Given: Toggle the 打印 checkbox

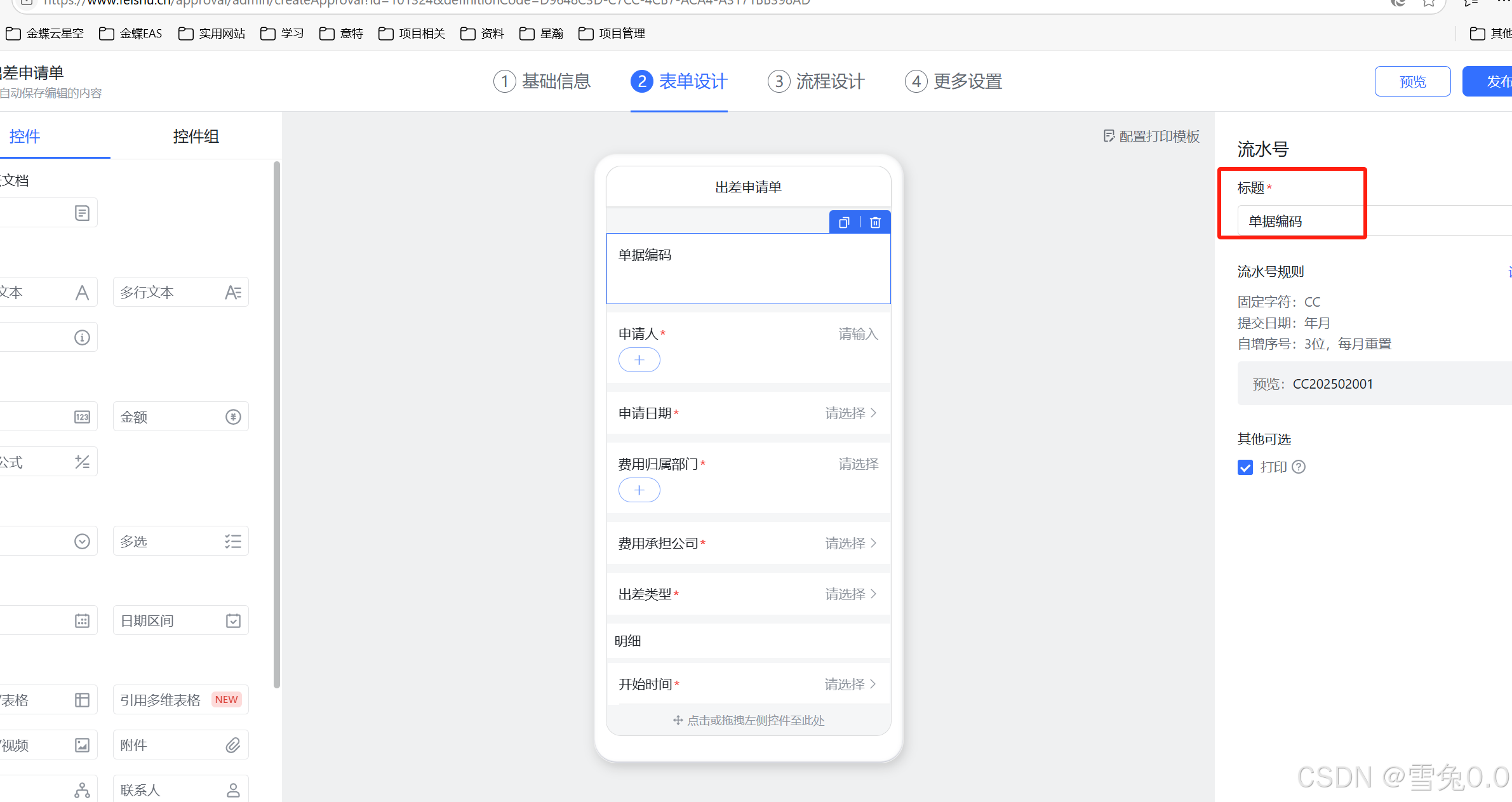Looking at the screenshot, I should (1245, 467).
